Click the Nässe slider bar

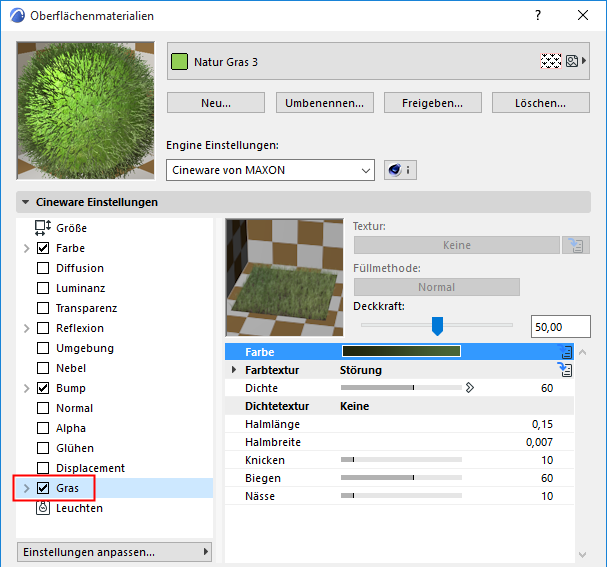(x=401, y=495)
